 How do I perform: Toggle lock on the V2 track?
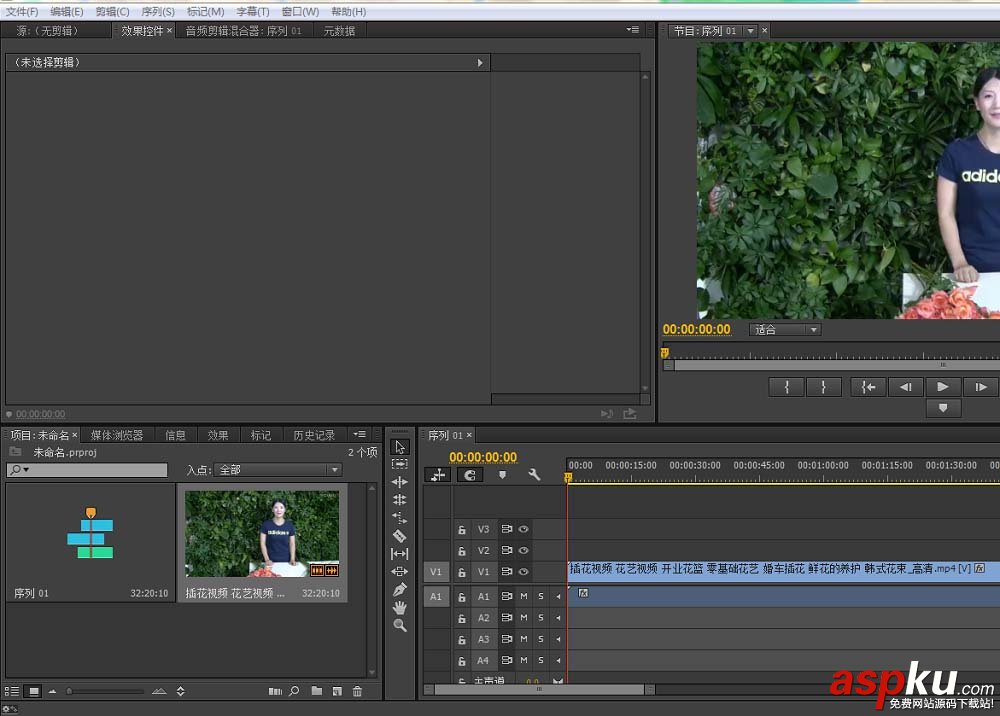(x=462, y=551)
